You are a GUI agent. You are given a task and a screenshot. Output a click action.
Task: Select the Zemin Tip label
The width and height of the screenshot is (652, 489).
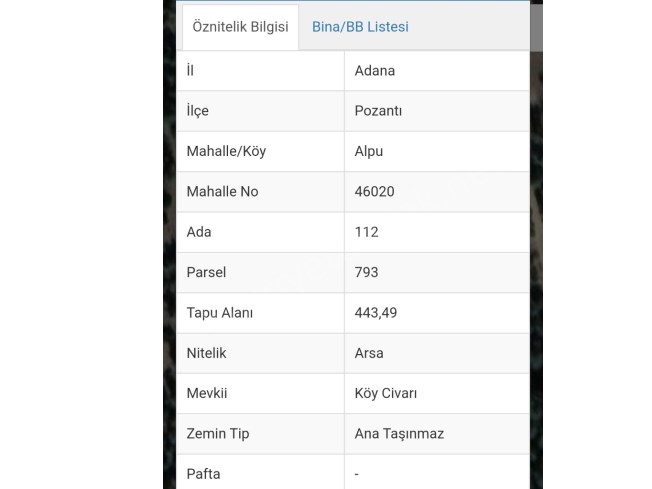click(218, 433)
